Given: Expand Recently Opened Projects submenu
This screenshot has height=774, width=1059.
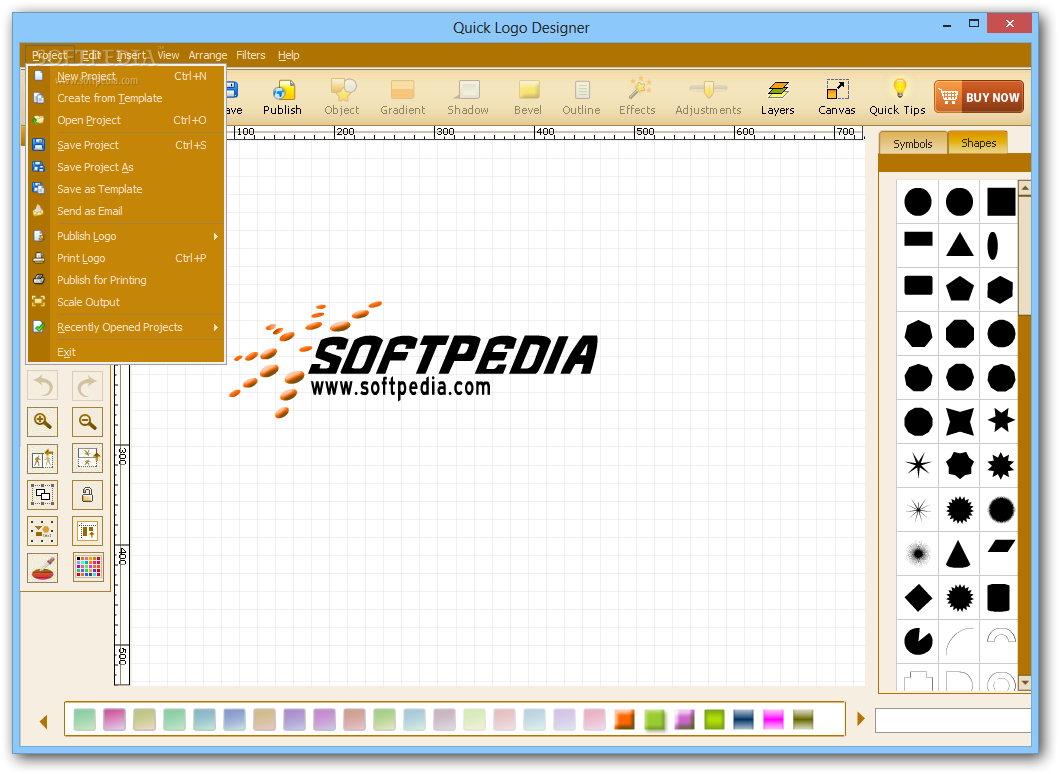Looking at the screenshot, I should (x=126, y=327).
